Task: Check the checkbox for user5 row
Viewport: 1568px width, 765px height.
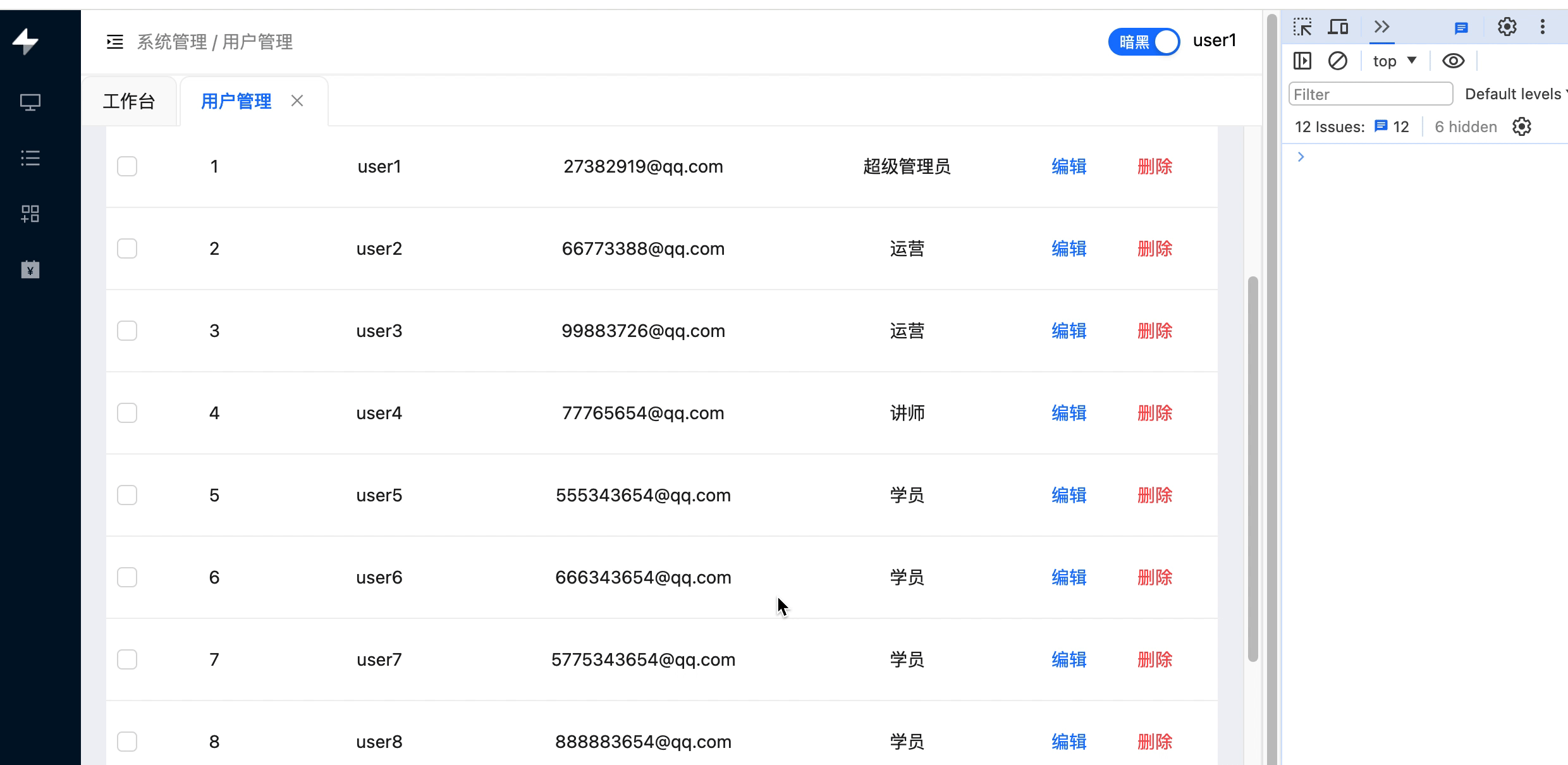Action: tap(126, 495)
